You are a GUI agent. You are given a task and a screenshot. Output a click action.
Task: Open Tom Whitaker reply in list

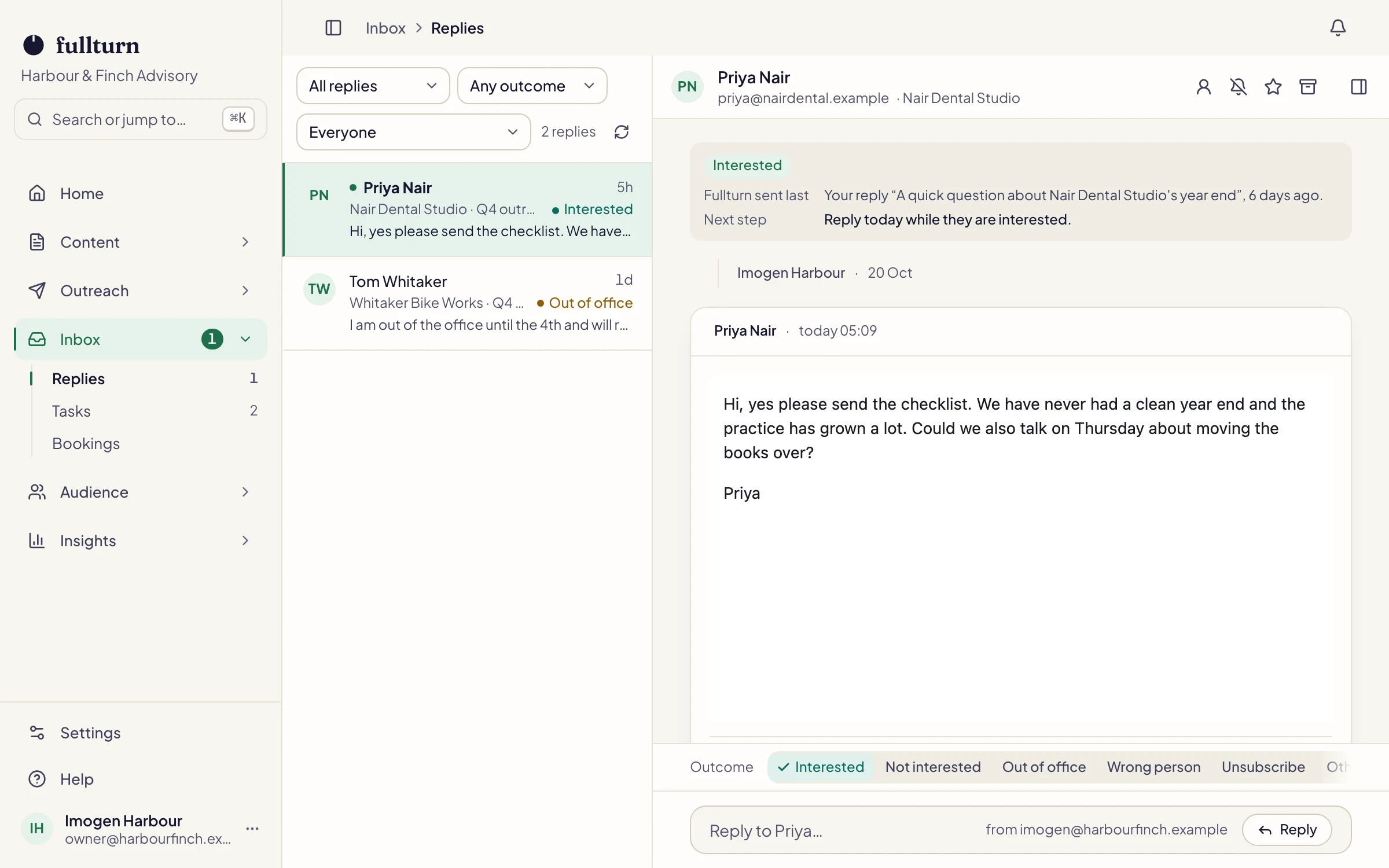(x=468, y=303)
